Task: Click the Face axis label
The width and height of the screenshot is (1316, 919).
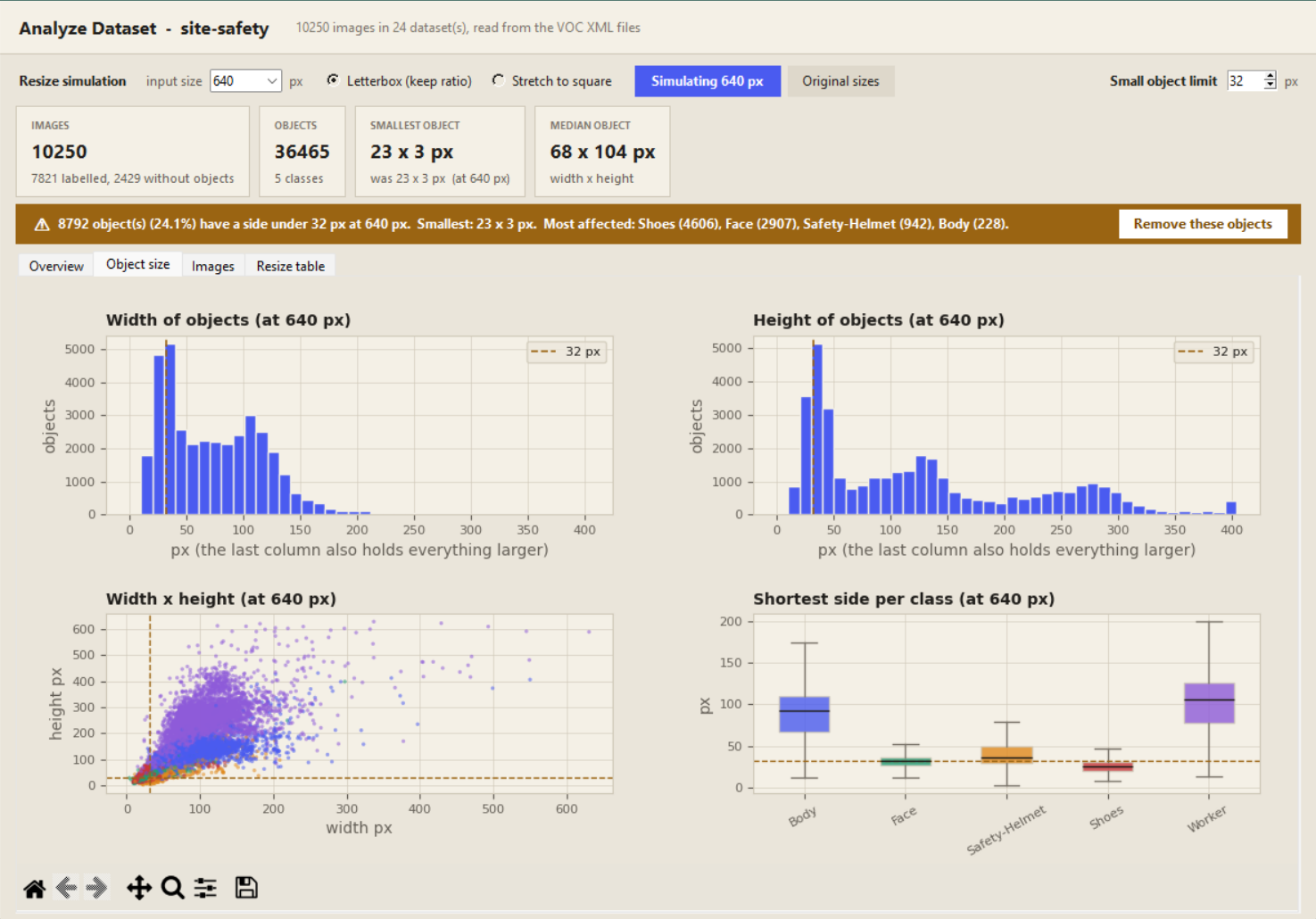Action: (x=904, y=816)
